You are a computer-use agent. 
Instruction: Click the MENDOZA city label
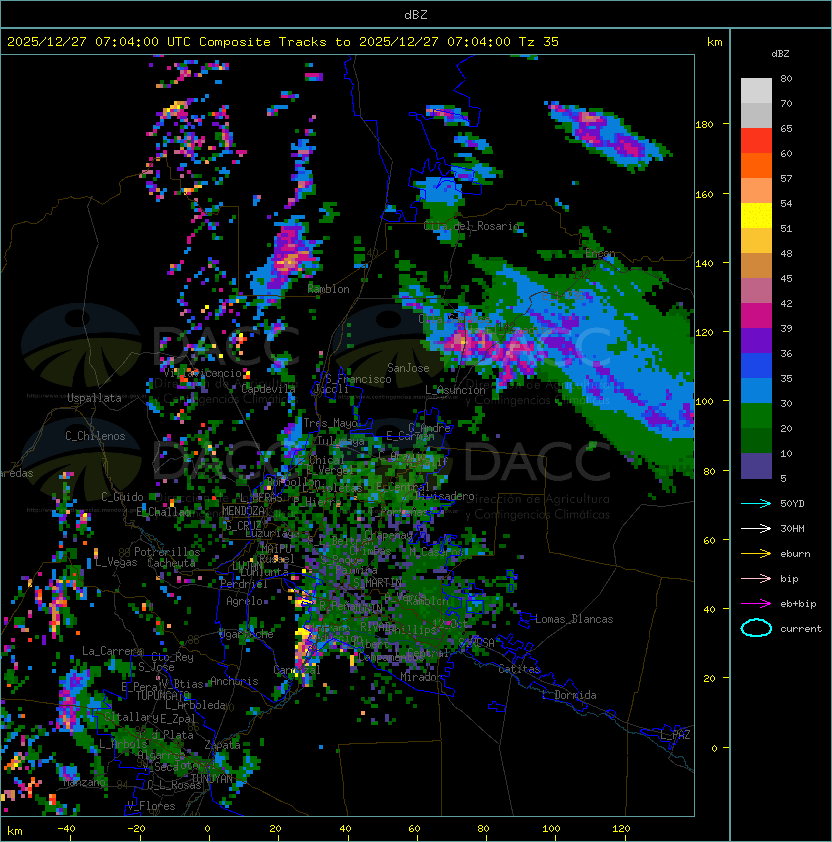point(243,511)
